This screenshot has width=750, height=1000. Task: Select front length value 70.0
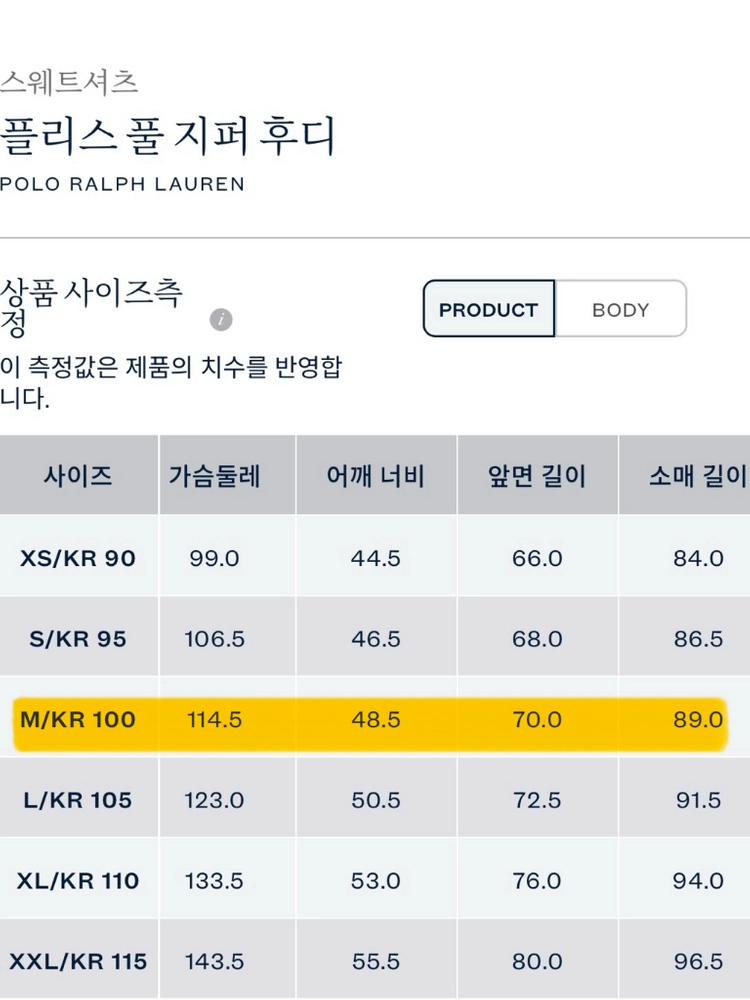[537, 719]
